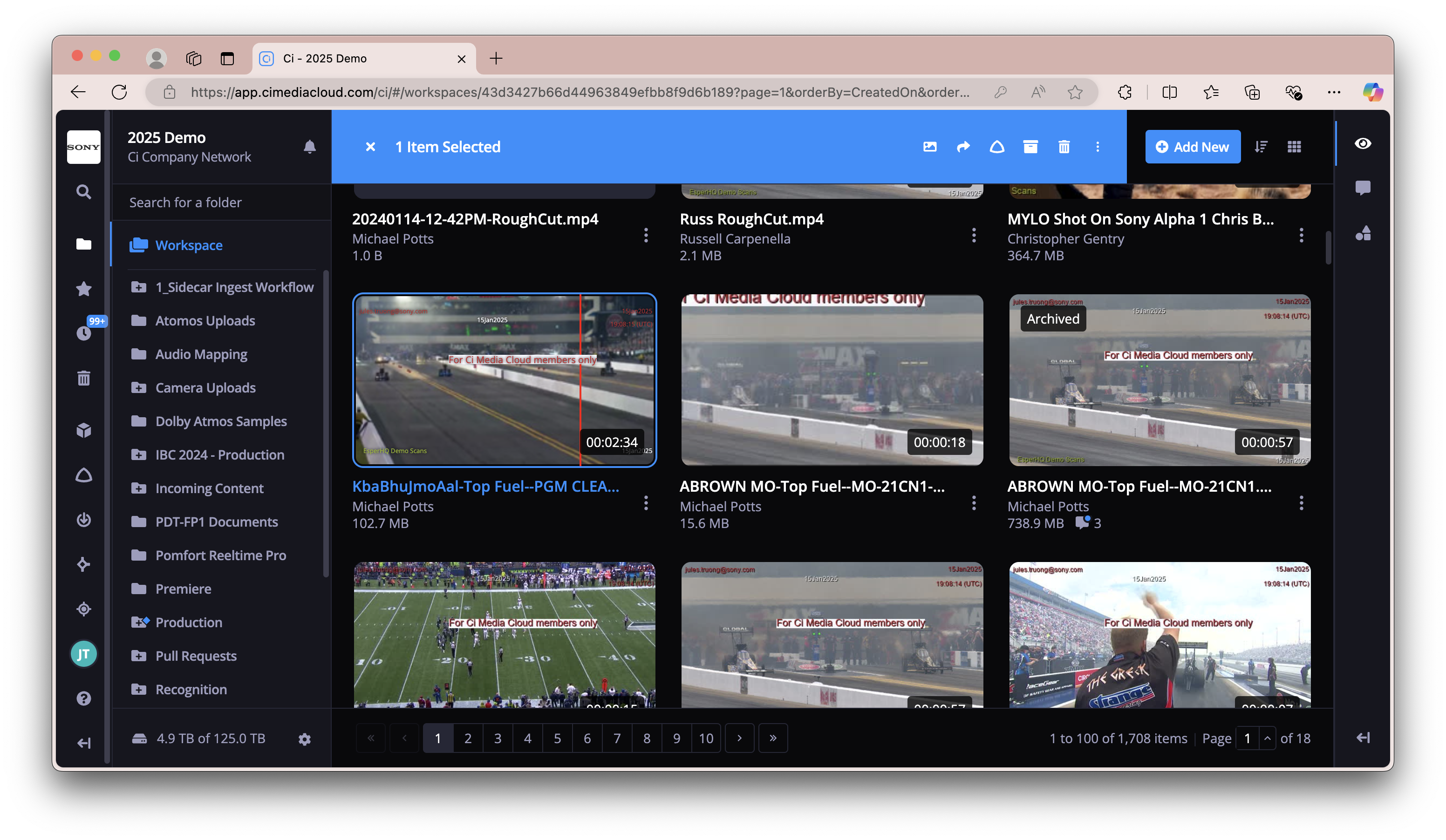
Task: Open comments badge showing 3 on ABROWN item
Action: click(x=1088, y=523)
